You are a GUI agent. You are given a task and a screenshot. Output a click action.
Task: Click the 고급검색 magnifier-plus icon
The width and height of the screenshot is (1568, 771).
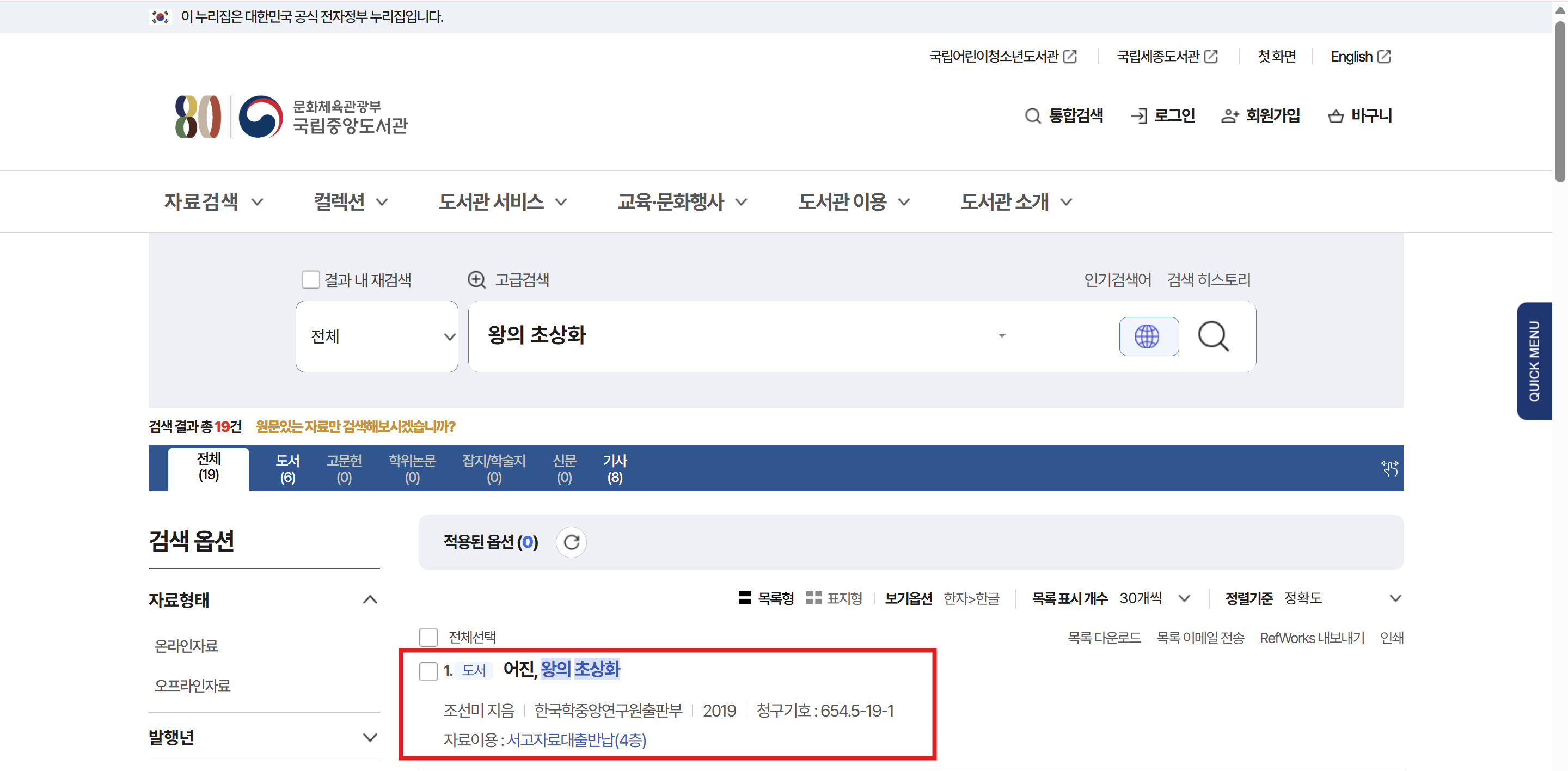coord(476,279)
